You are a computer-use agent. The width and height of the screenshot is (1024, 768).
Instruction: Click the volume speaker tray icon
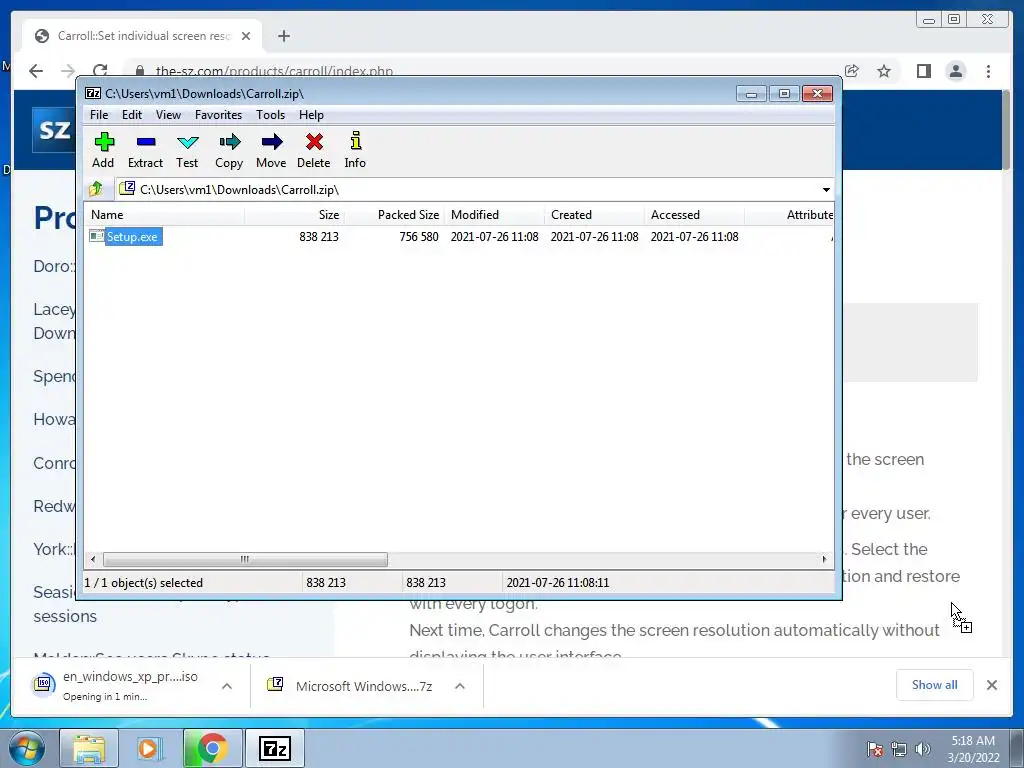point(923,749)
